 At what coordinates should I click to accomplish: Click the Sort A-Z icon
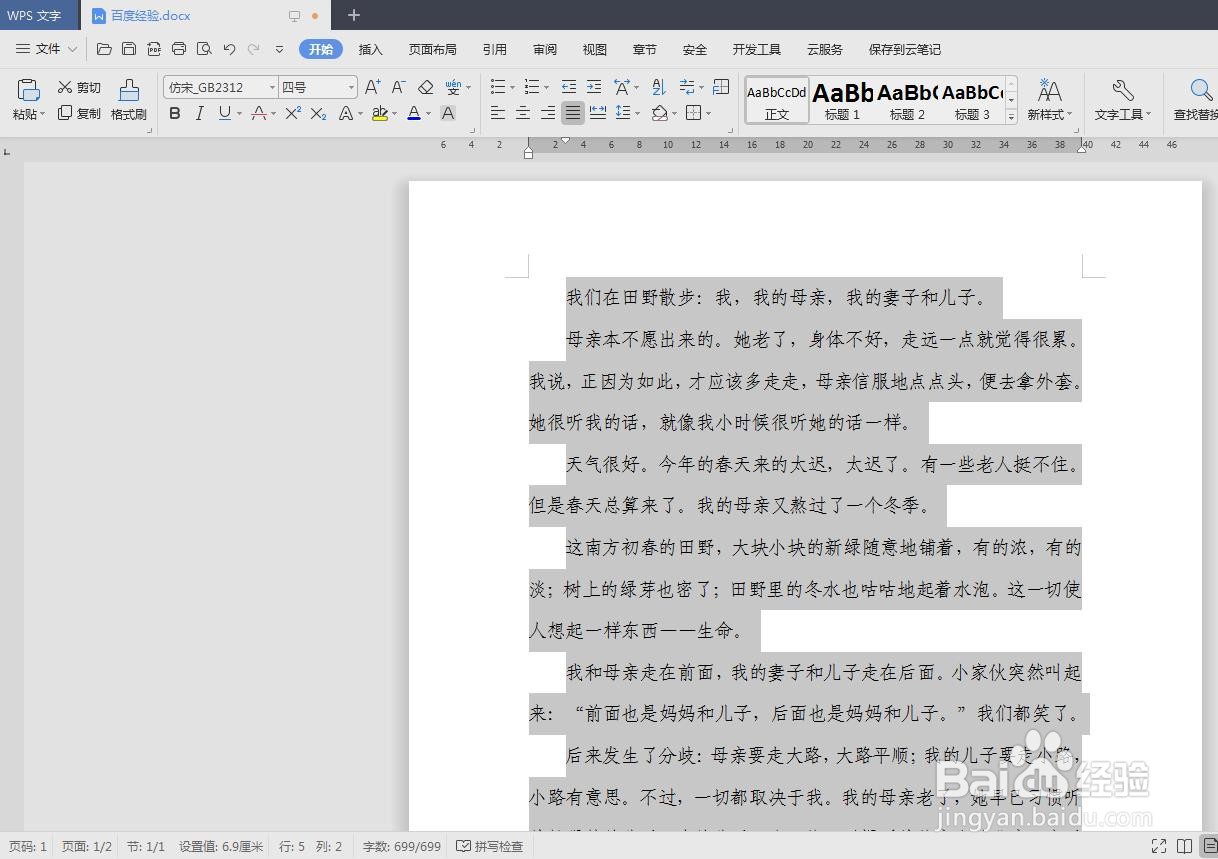(x=658, y=87)
